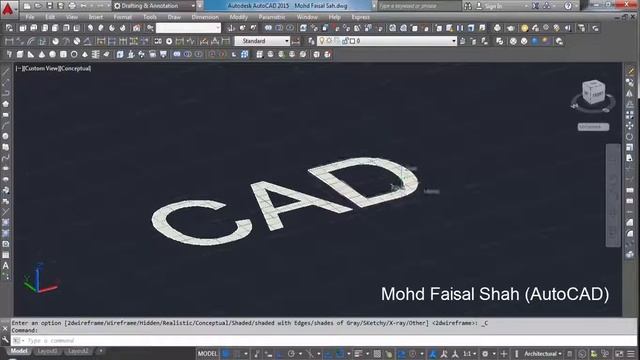The width and height of the screenshot is (640, 360).
Task: Click the Autodesk Exchange Apps X icon
Action: pos(535,6)
